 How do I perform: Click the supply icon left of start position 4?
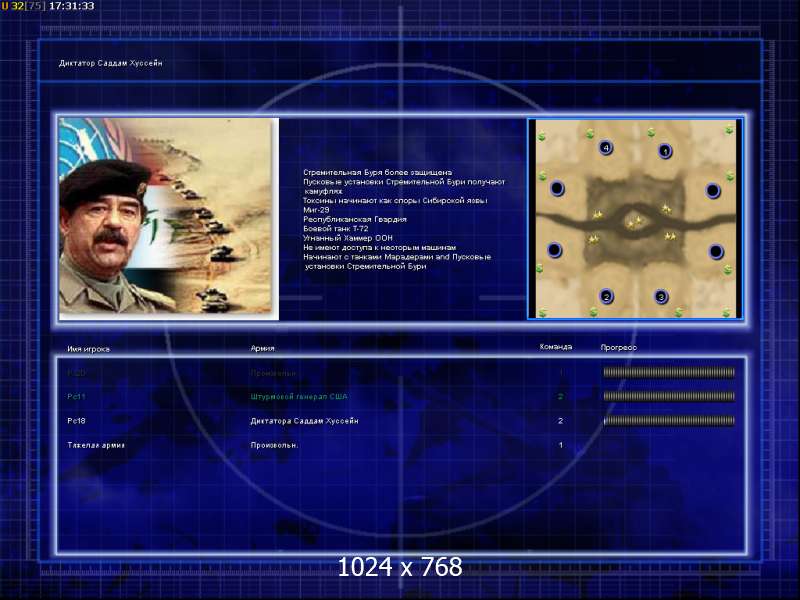(590, 134)
